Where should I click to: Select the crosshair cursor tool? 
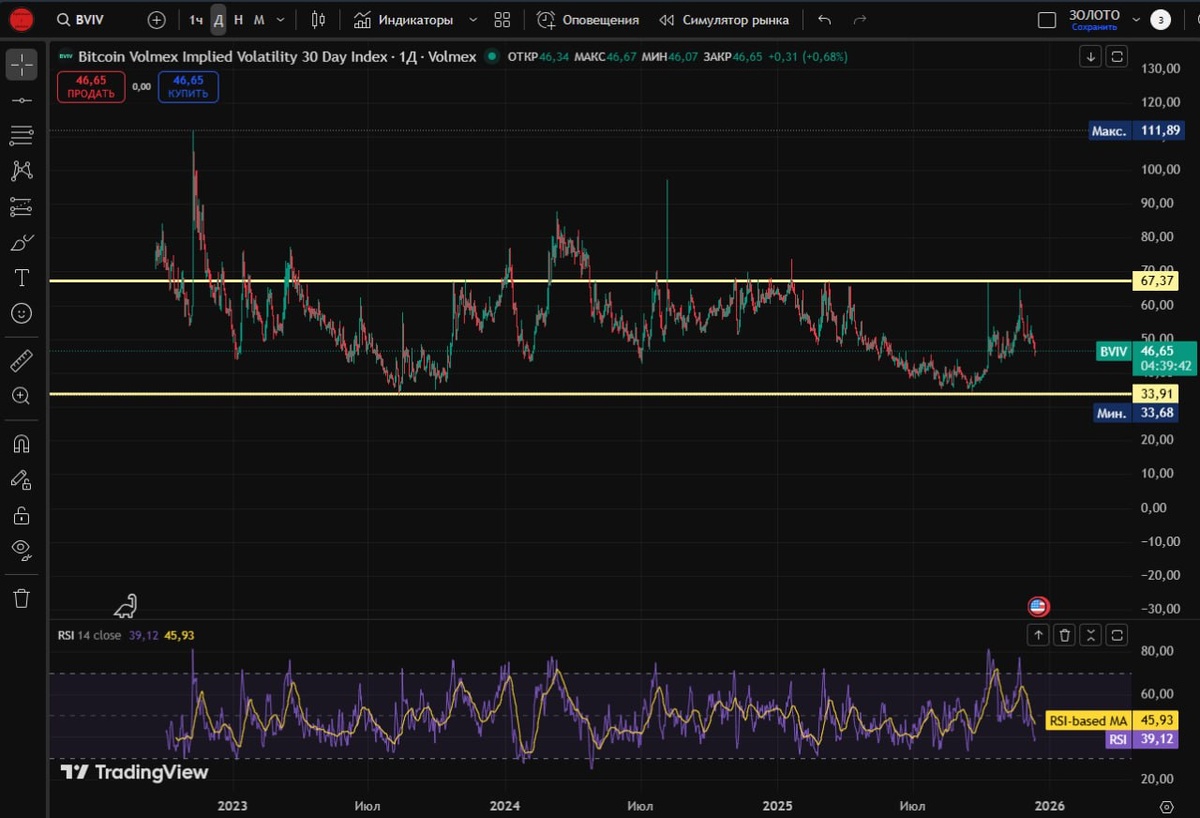tap(21, 64)
